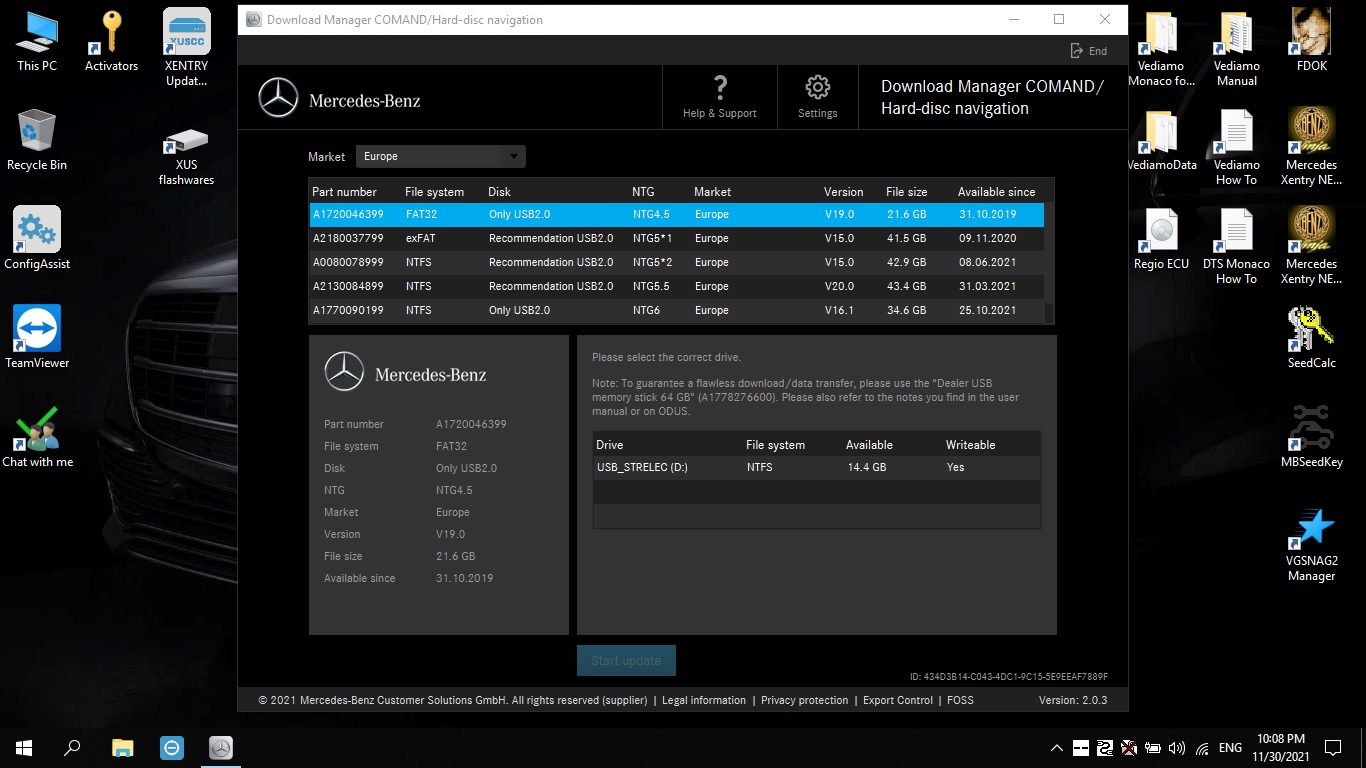The image size is (1366, 768).
Task: Open ConfigAssist desktop shortcut
Action: coord(37,230)
